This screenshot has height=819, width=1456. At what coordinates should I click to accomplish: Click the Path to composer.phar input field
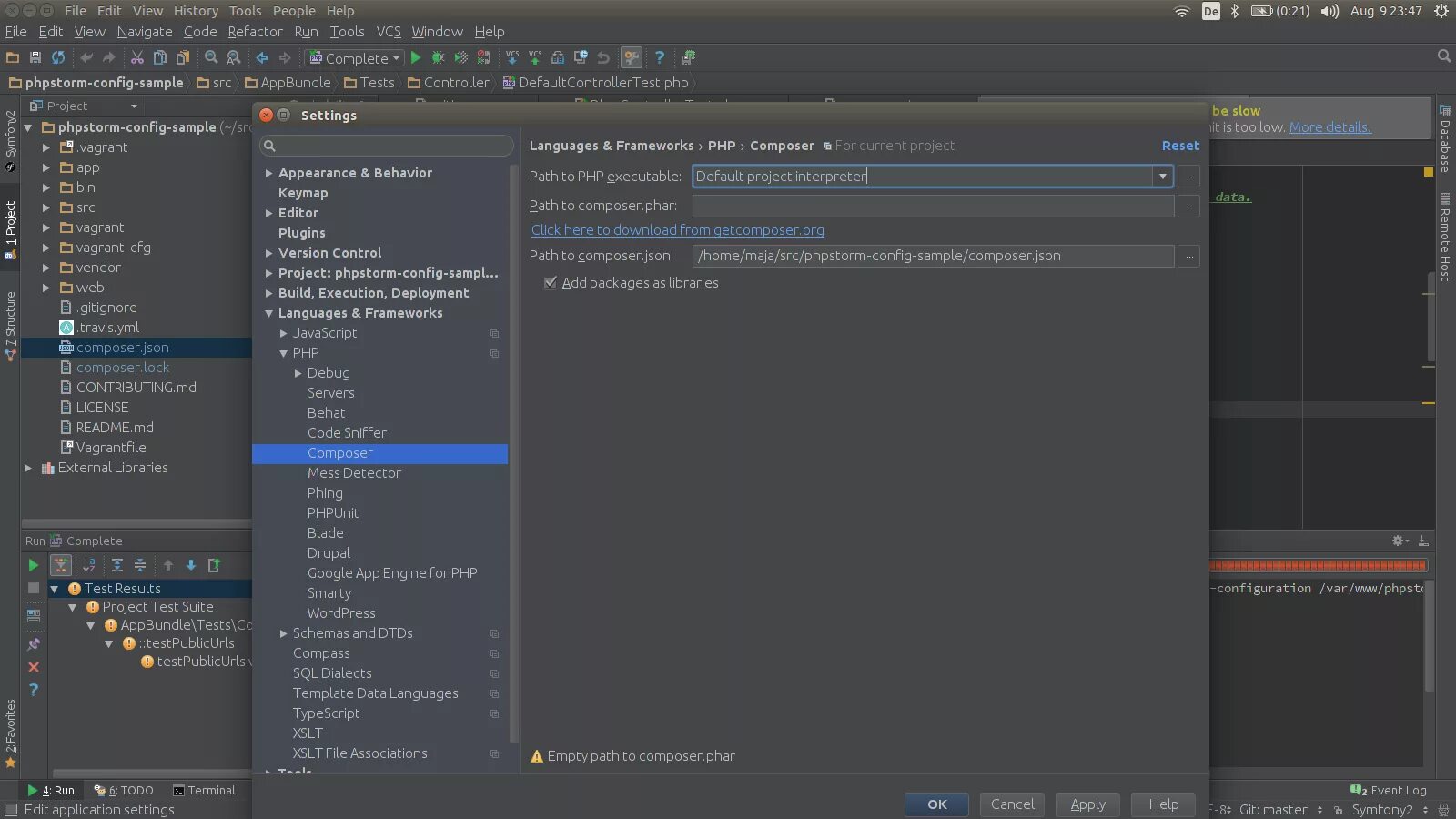pyautogui.click(x=933, y=206)
